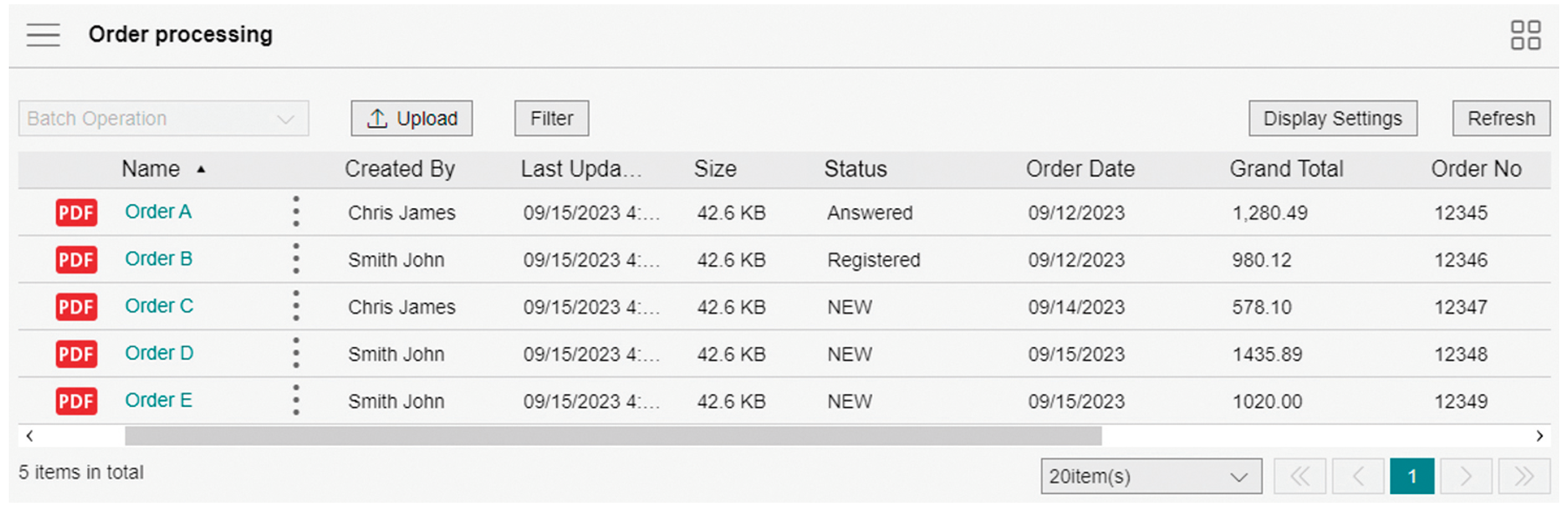Select page 1 in pagination

[x=1411, y=477]
